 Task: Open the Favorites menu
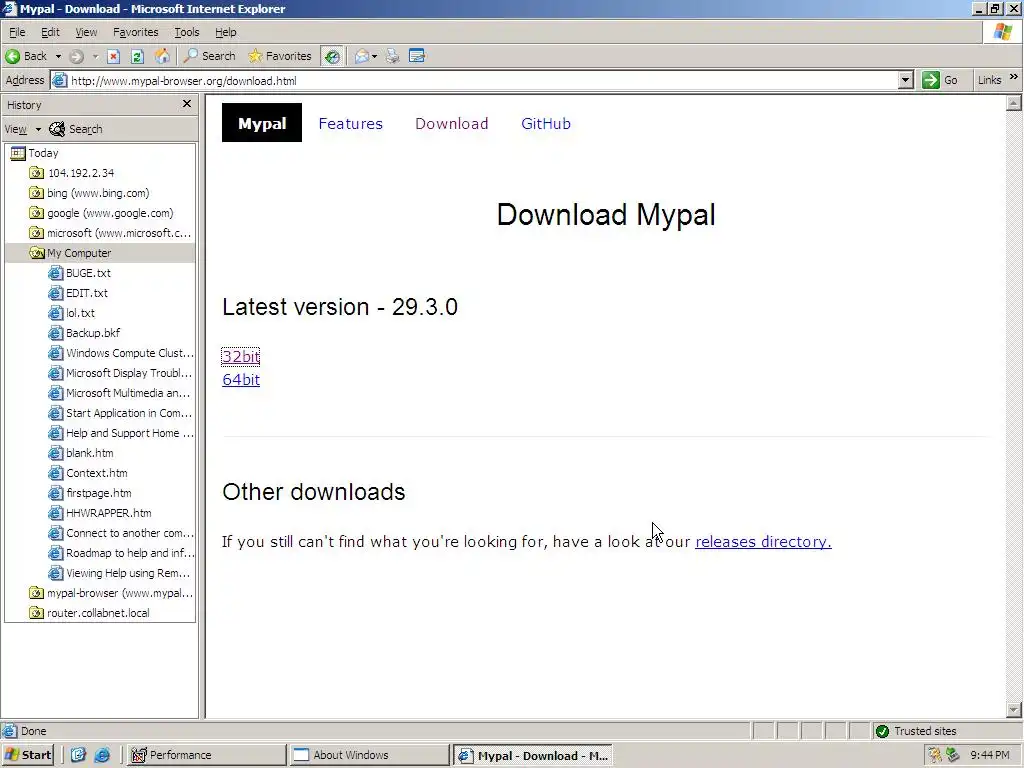click(135, 32)
